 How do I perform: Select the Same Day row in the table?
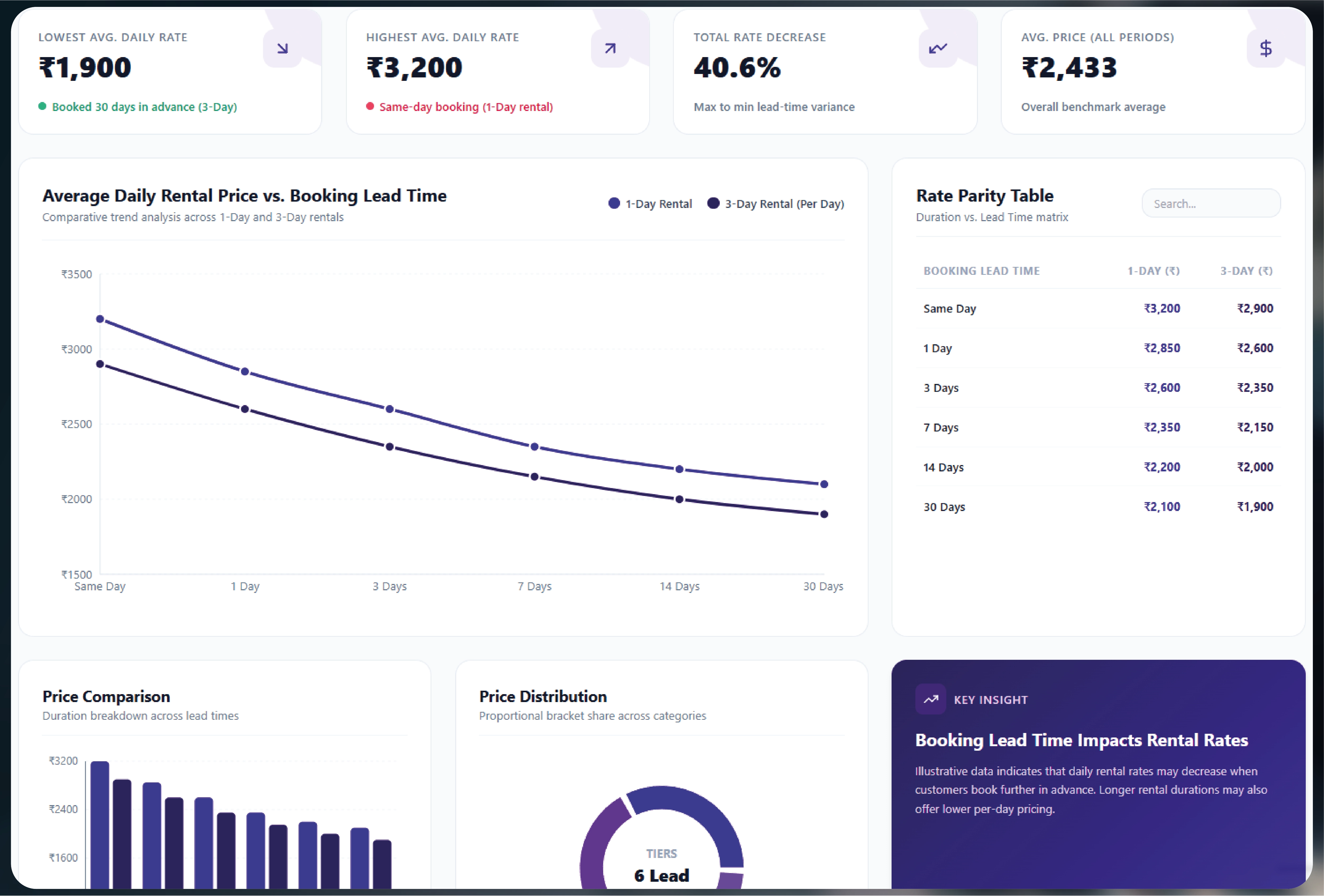1098,308
